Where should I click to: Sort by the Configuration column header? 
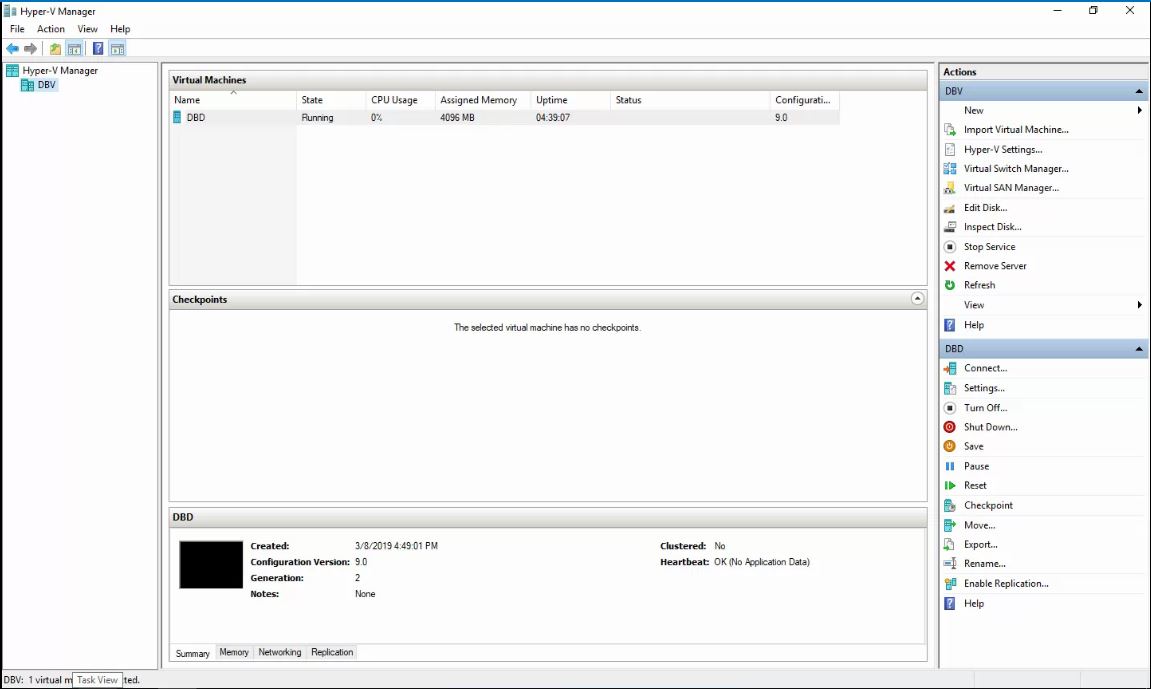tap(805, 100)
